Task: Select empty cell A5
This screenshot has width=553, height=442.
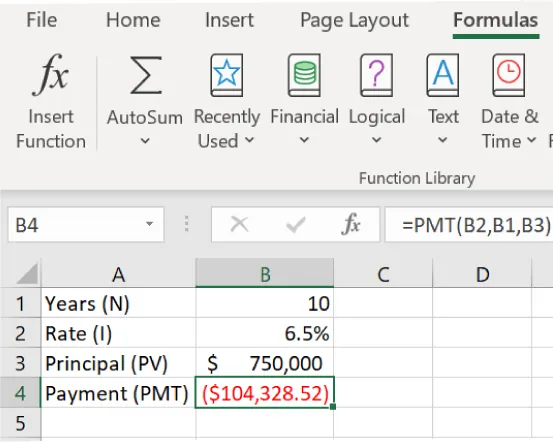Action: (x=118, y=423)
